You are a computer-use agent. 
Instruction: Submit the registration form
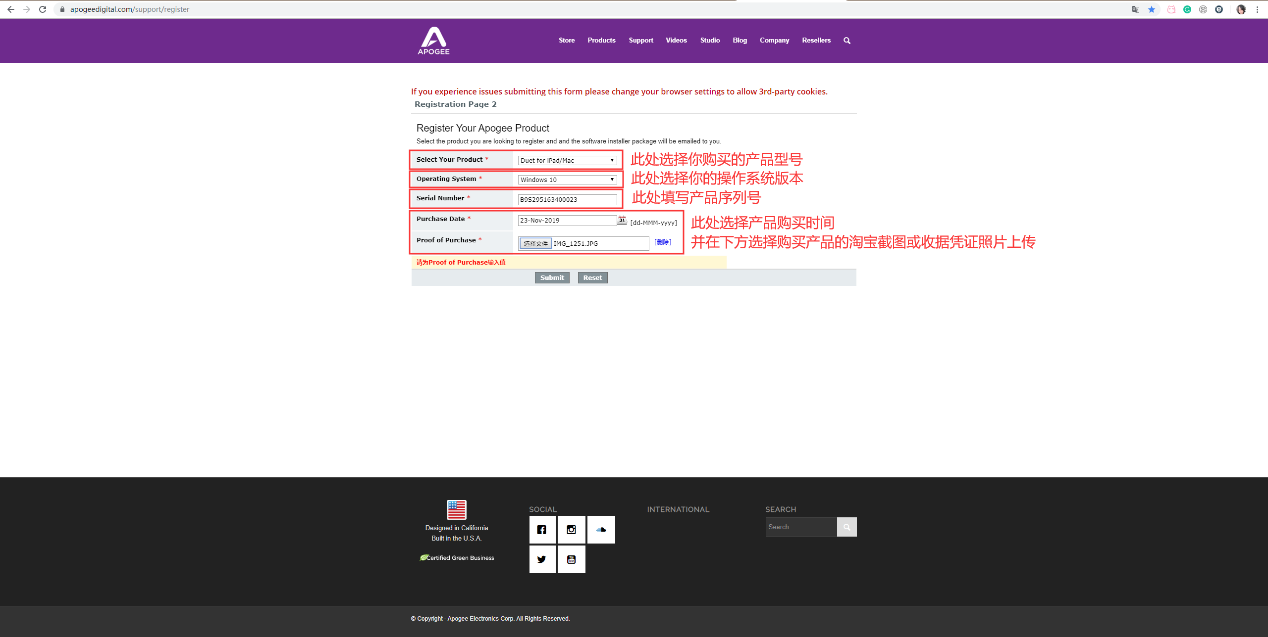552,278
